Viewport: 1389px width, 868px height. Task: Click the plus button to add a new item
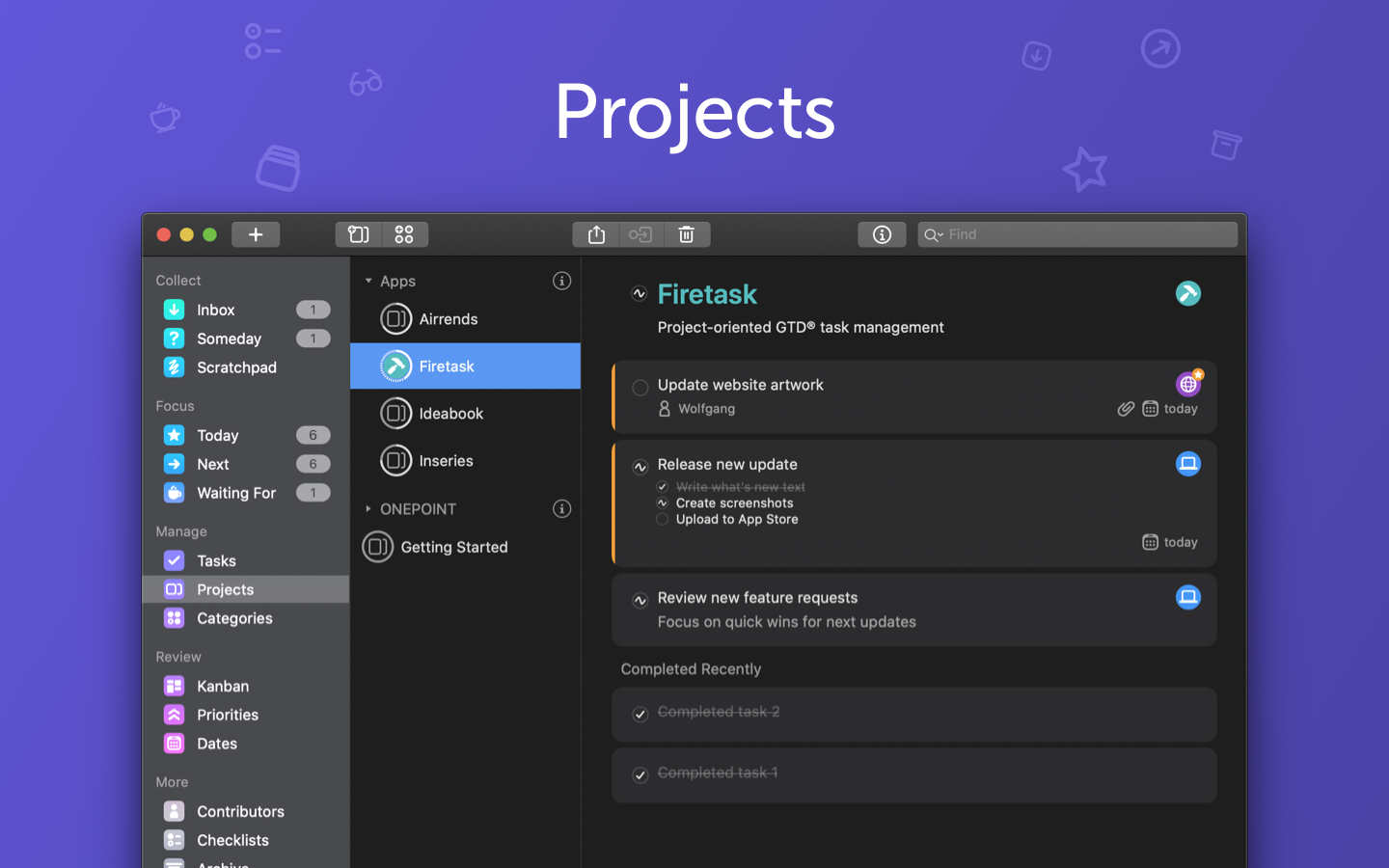click(255, 234)
